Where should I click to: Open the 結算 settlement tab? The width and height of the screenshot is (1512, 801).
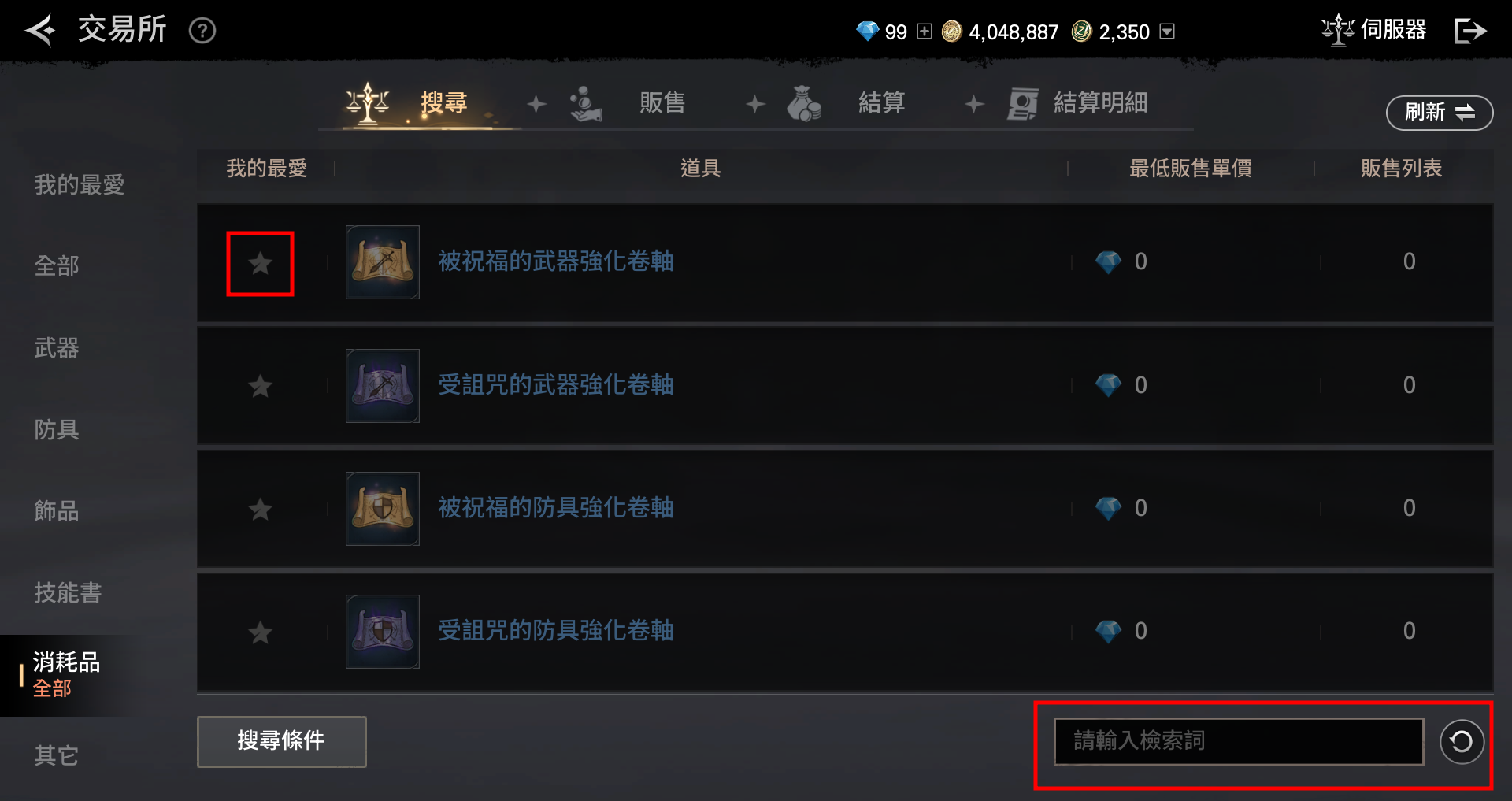tap(846, 103)
